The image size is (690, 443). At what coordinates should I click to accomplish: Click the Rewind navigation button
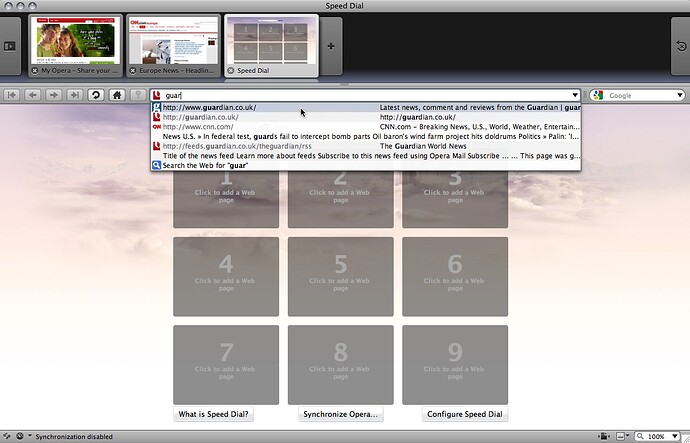(x=12, y=95)
